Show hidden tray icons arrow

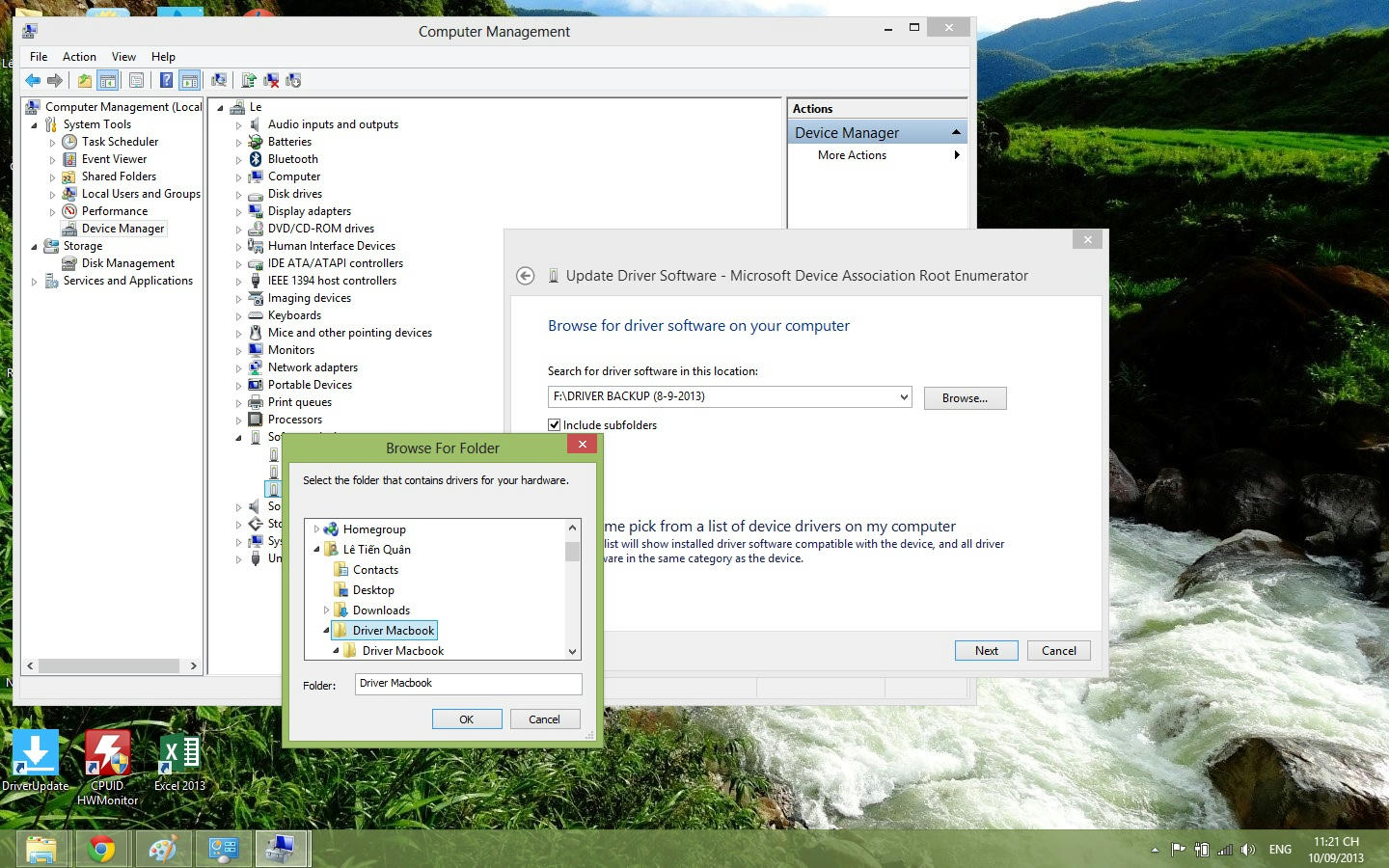[1155, 851]
